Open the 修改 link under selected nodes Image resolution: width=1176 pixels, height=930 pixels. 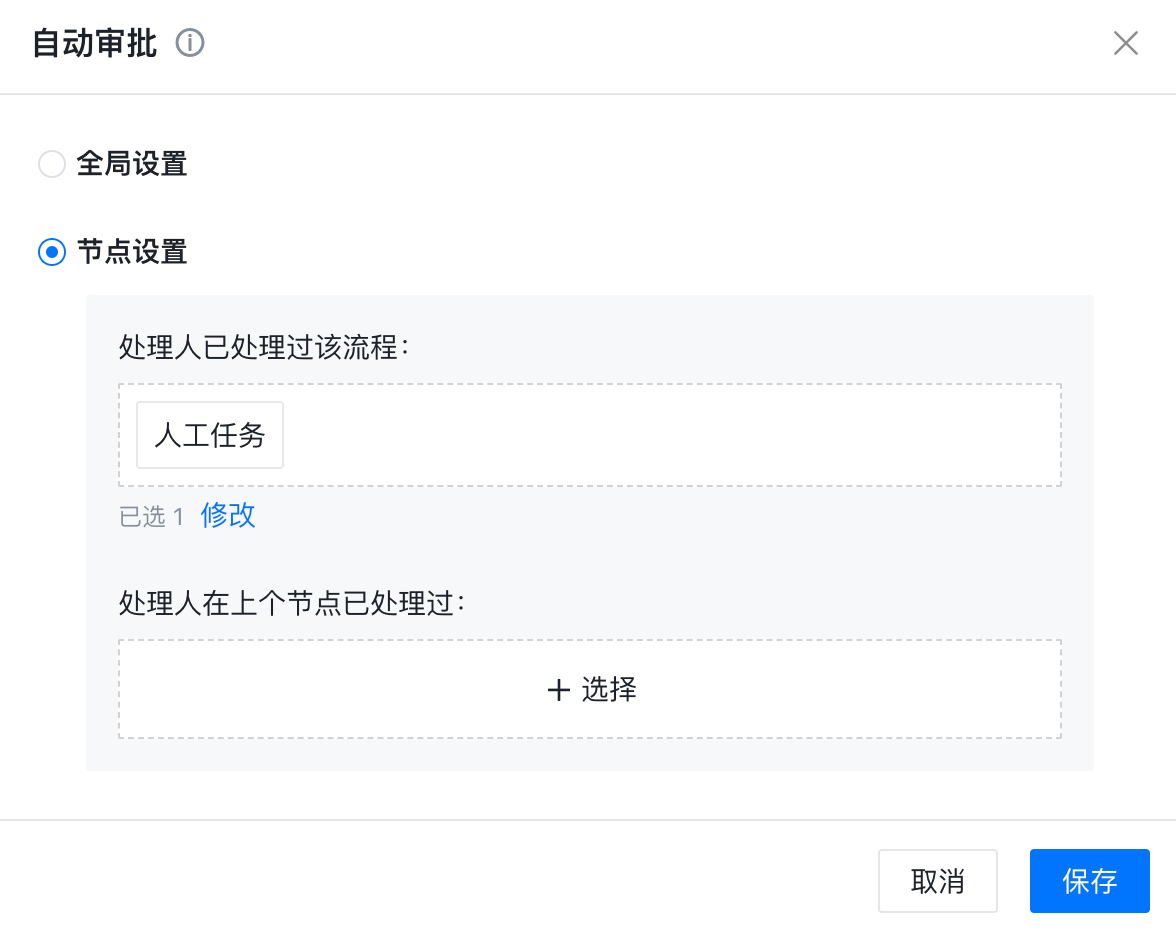[228, 516]
